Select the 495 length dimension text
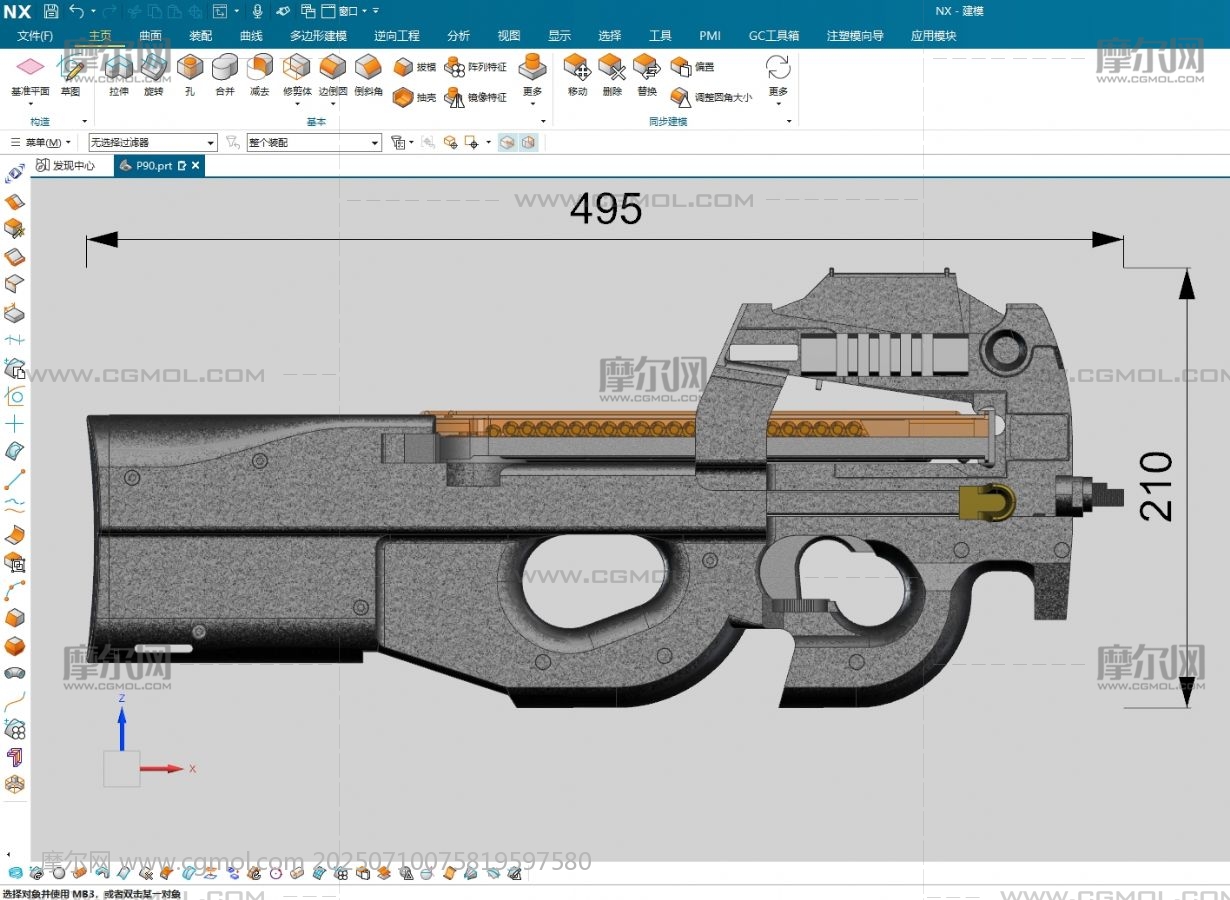Image resolution: width=1230 pixels, height=900 pixels. tap(606, 210)
